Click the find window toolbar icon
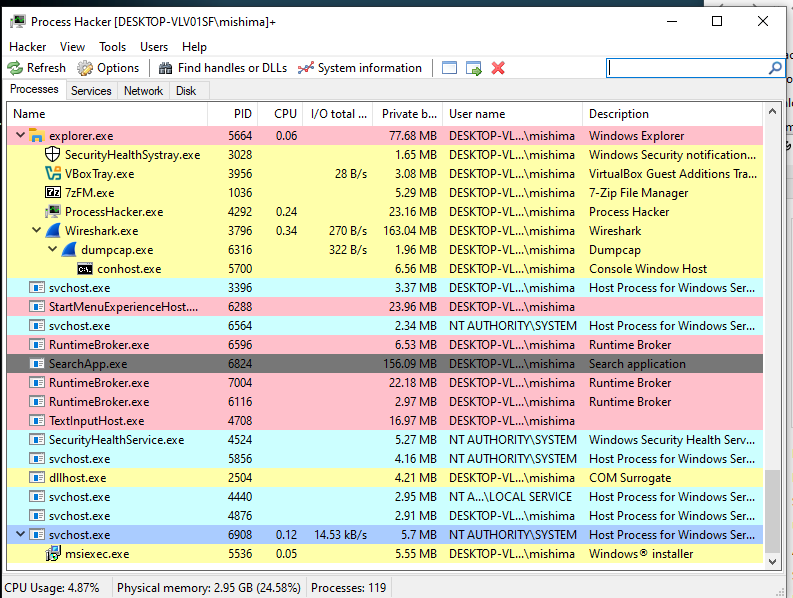The height and width of the screenshot is (598, 793). 449,68
